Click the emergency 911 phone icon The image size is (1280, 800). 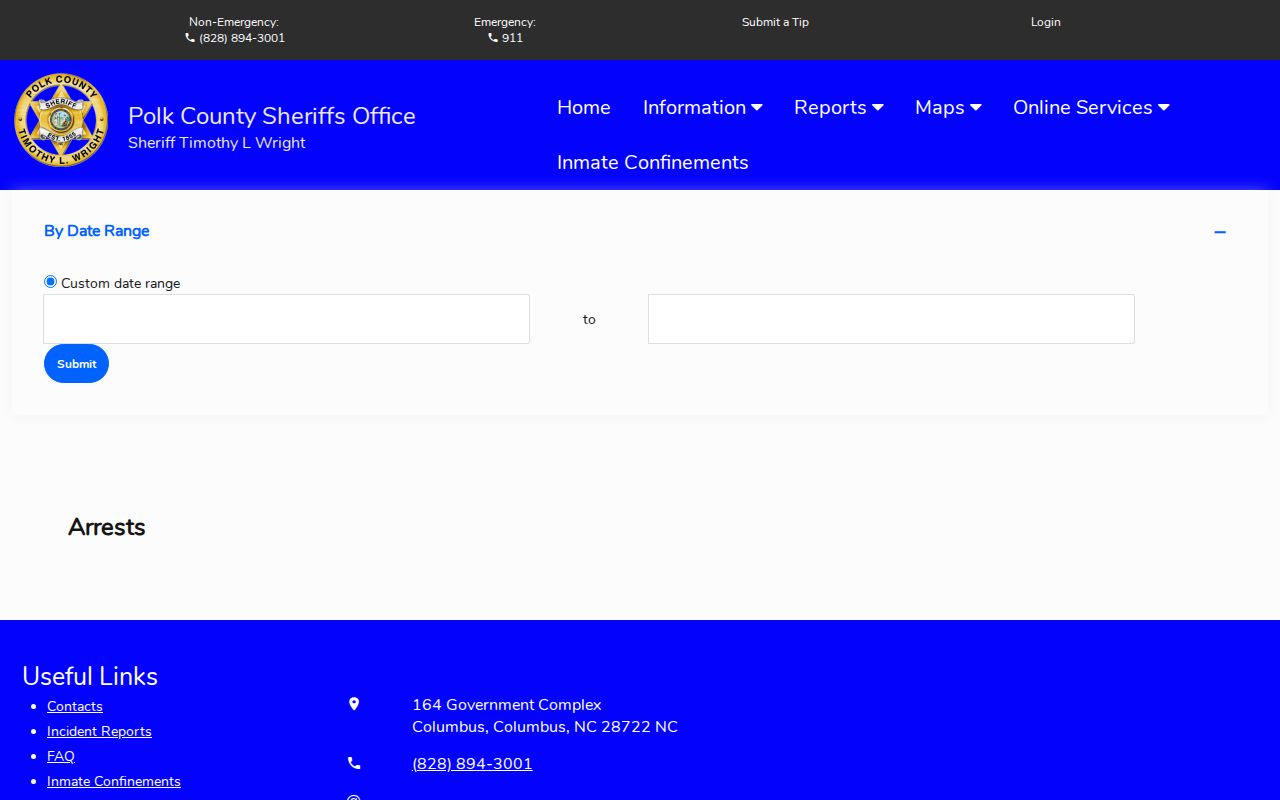[493, 38]
